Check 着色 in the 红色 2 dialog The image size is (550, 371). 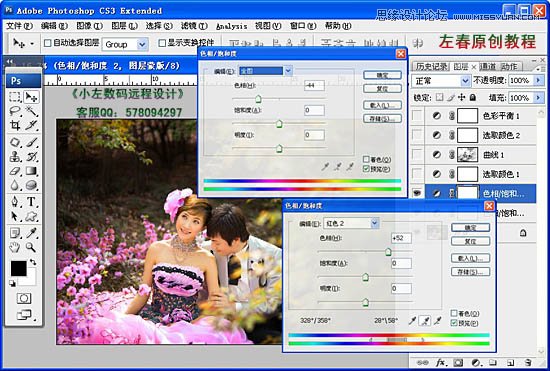[454, 313]
